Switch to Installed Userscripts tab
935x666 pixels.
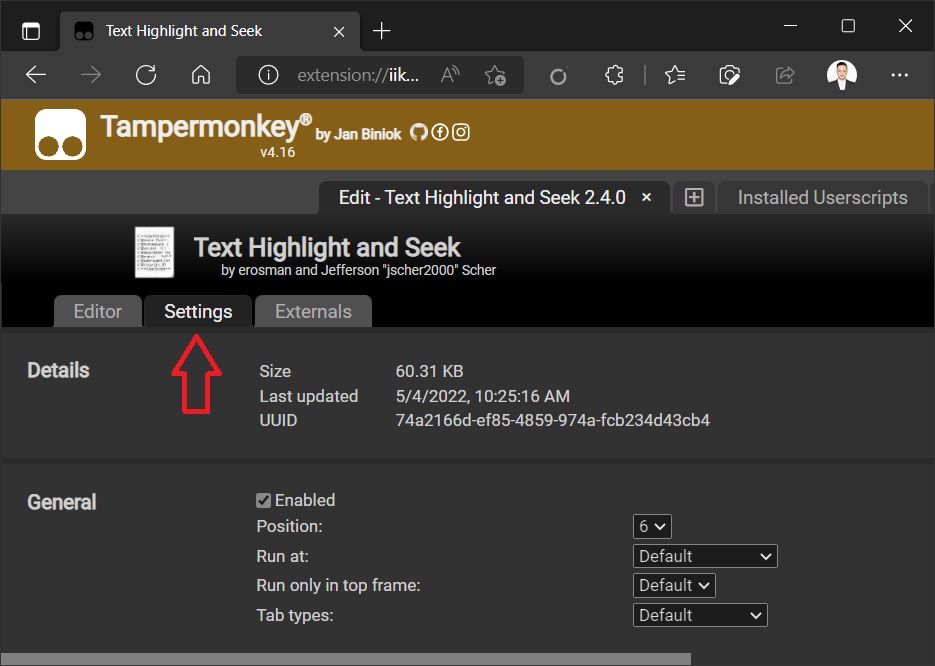[822, 197]
